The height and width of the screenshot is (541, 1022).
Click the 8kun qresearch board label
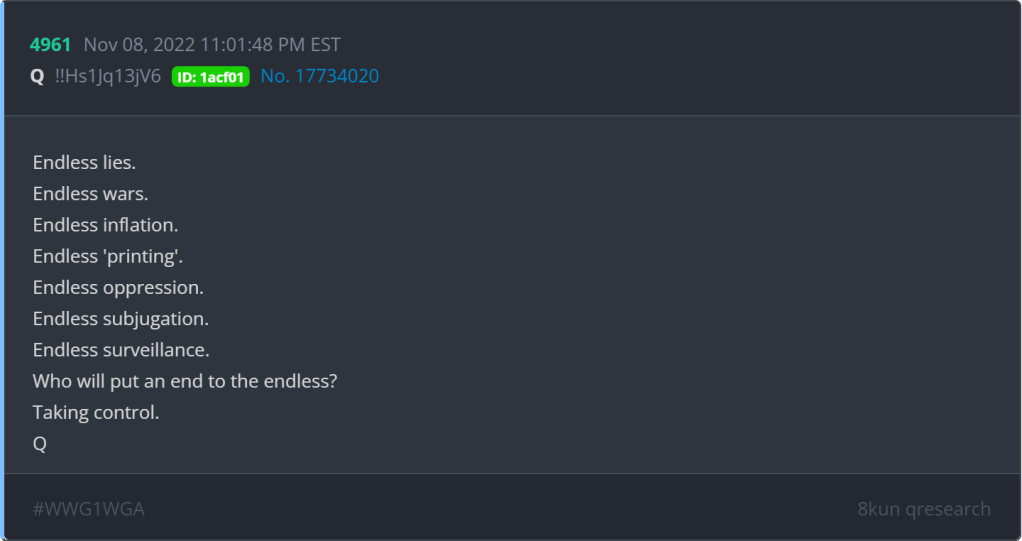[923, 509]
